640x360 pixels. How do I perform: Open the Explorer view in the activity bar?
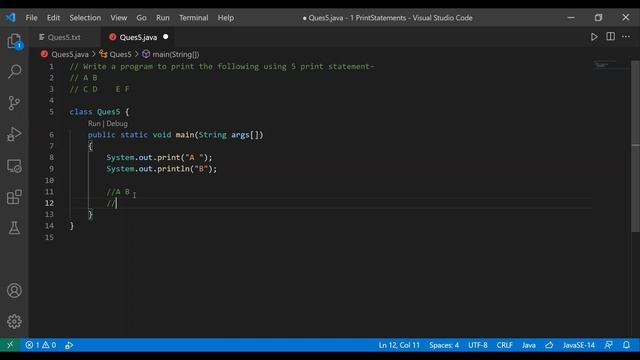pos(14,41)
